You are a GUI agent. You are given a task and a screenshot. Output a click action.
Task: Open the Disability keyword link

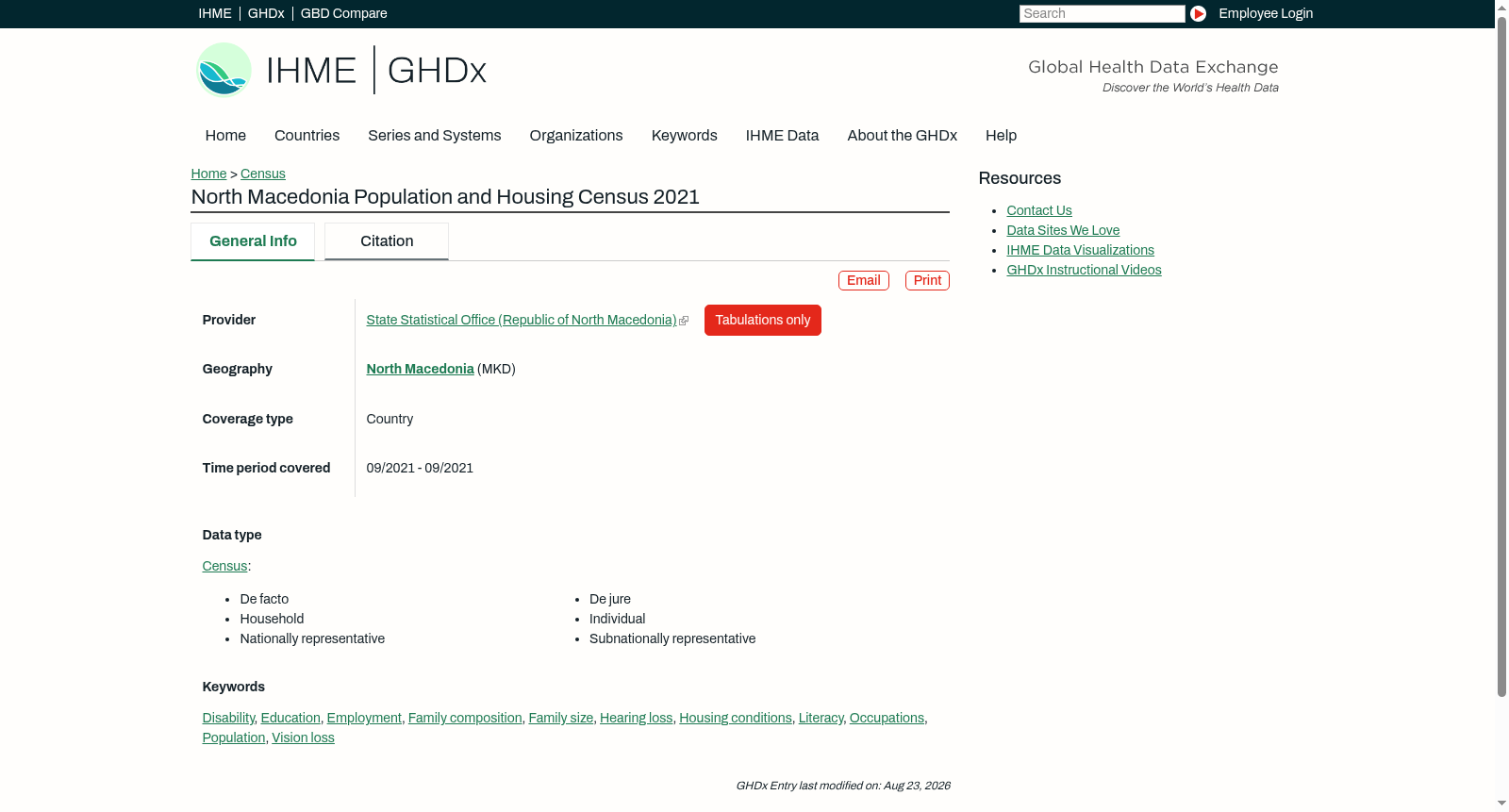tap(228, 718)
